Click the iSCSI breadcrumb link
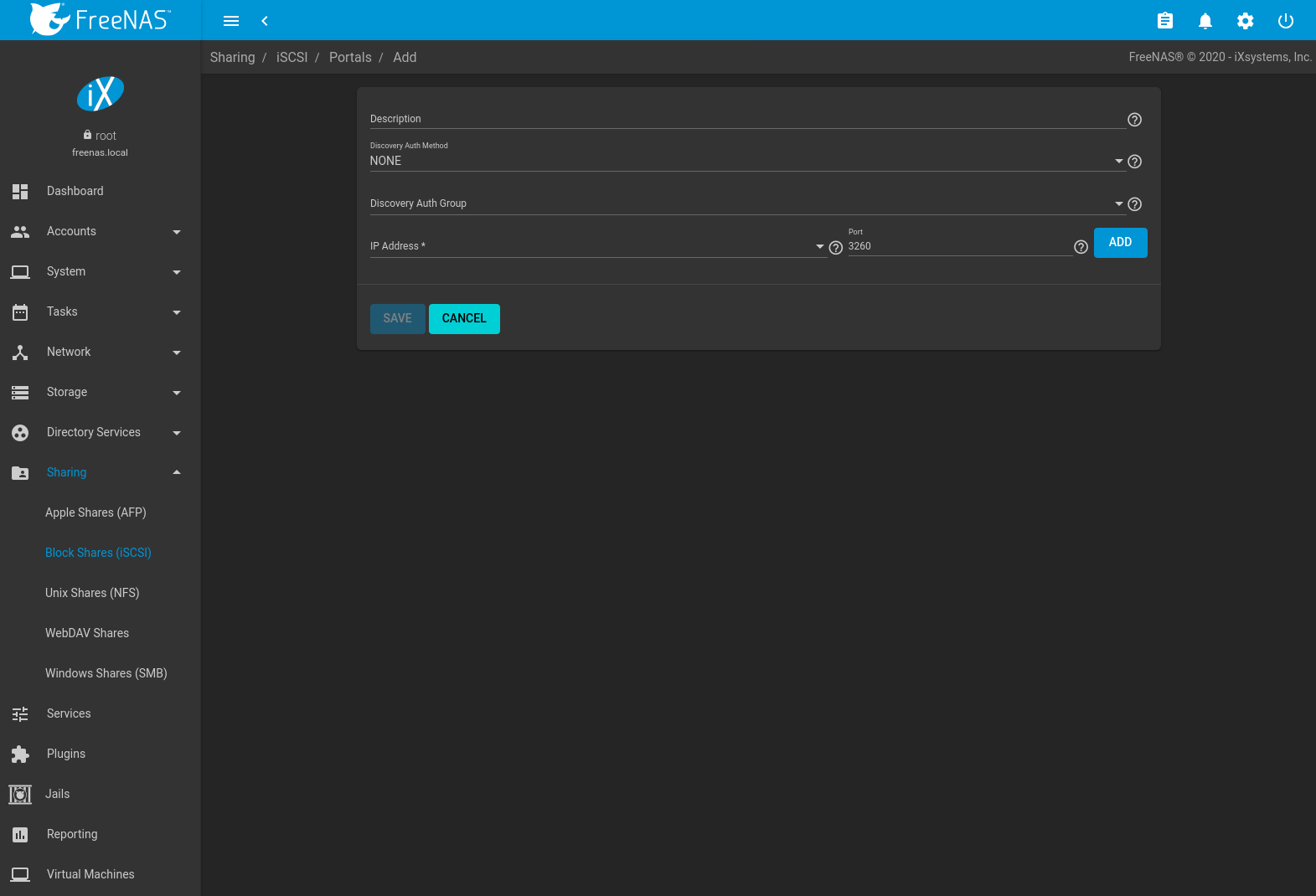Viewport: 1316px width, 896px height. [x=292, y=58]
